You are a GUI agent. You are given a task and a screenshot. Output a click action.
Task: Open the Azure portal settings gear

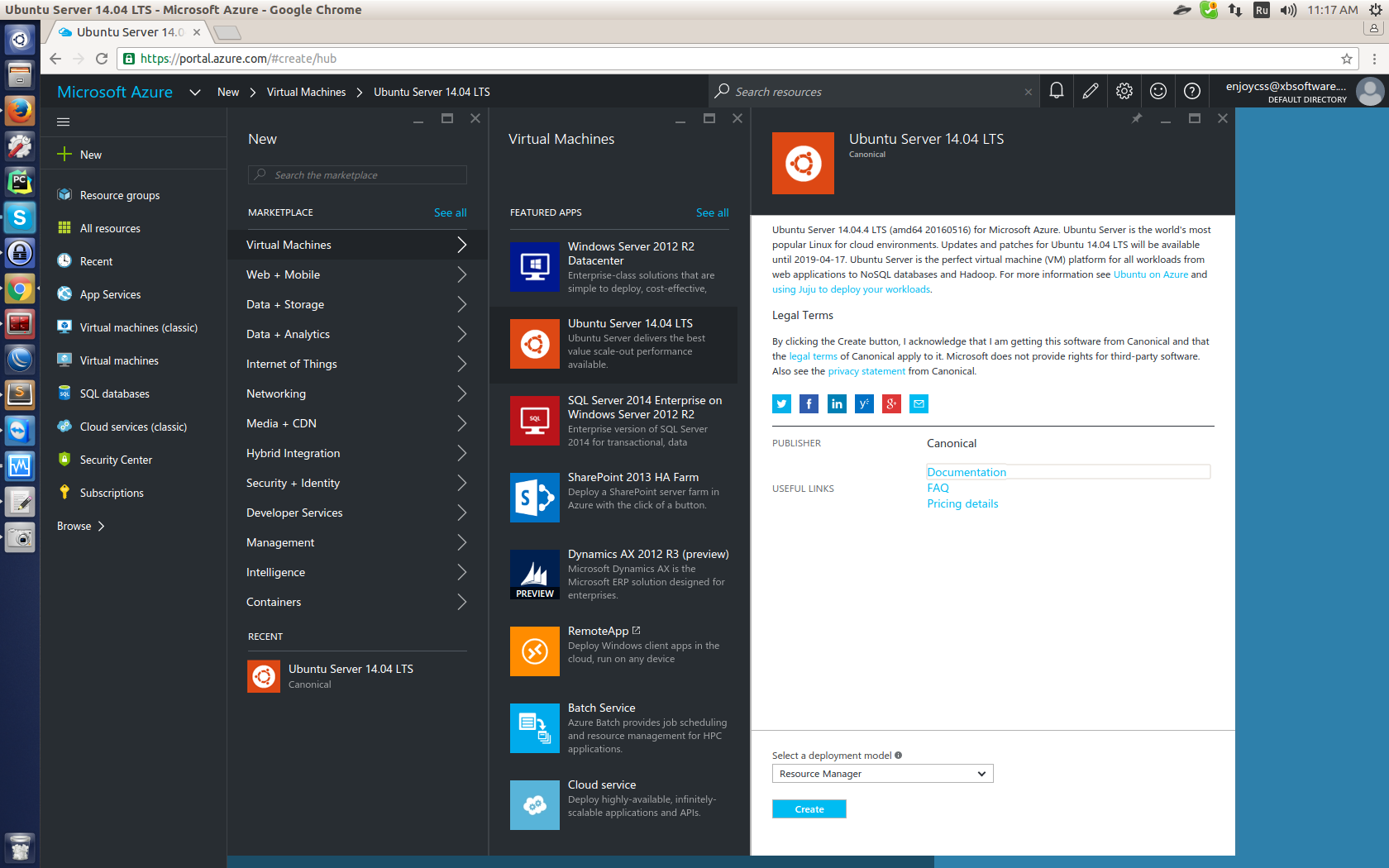pos(1124,91)
